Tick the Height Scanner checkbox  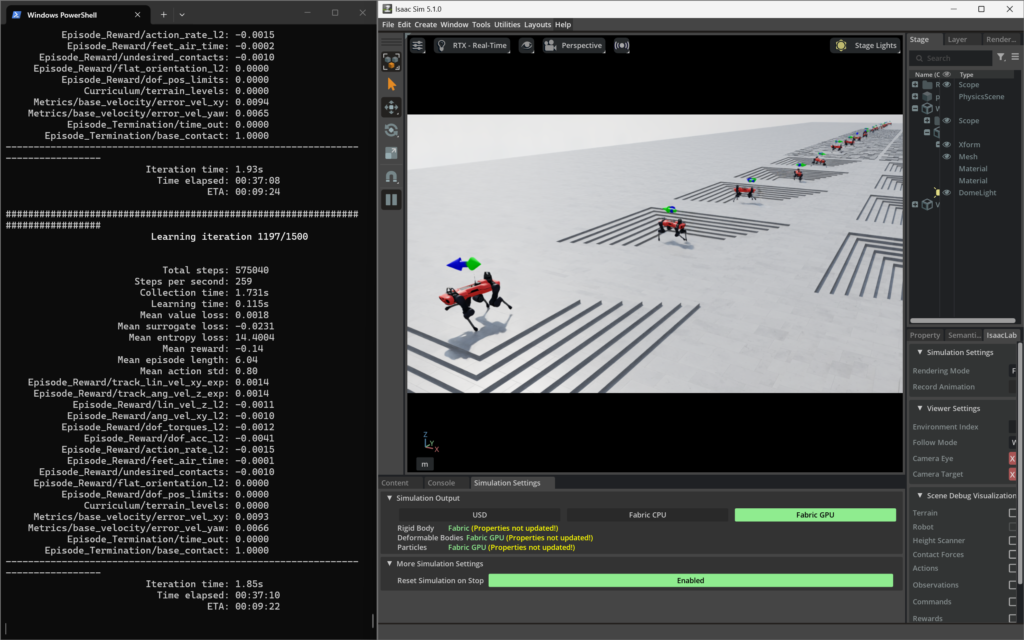[1012, 540]
